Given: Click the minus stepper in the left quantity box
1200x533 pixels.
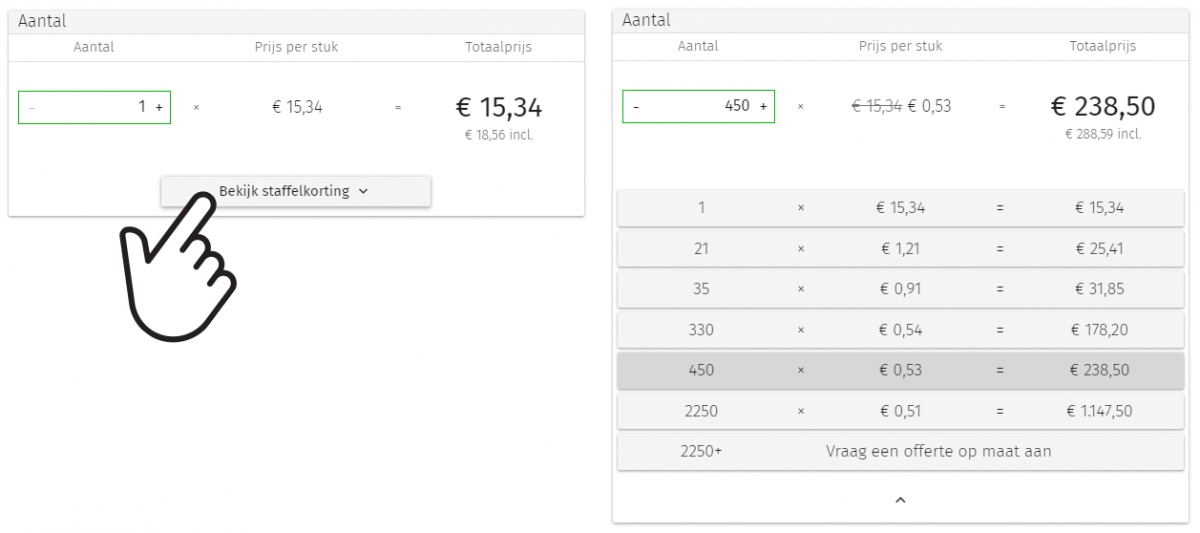Looking at the screenshot, I should (x=31, y=107).
